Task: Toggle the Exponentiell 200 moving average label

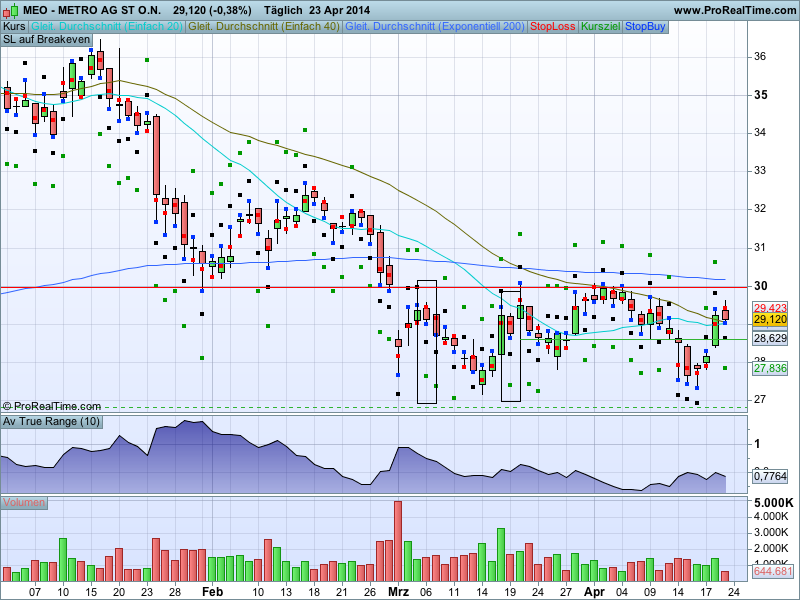Action: pos(434,25)
